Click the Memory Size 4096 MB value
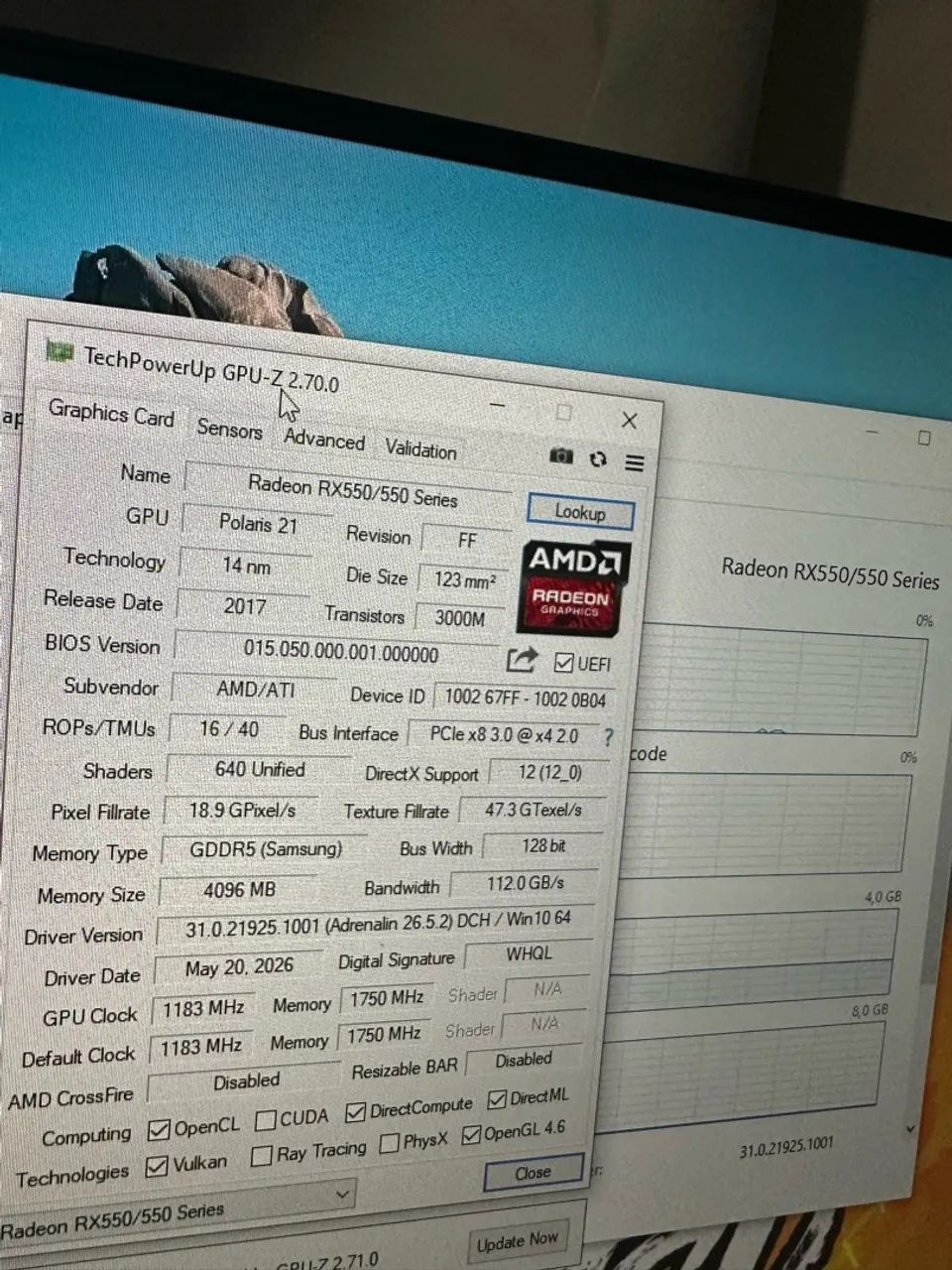 tap(239, 890)
